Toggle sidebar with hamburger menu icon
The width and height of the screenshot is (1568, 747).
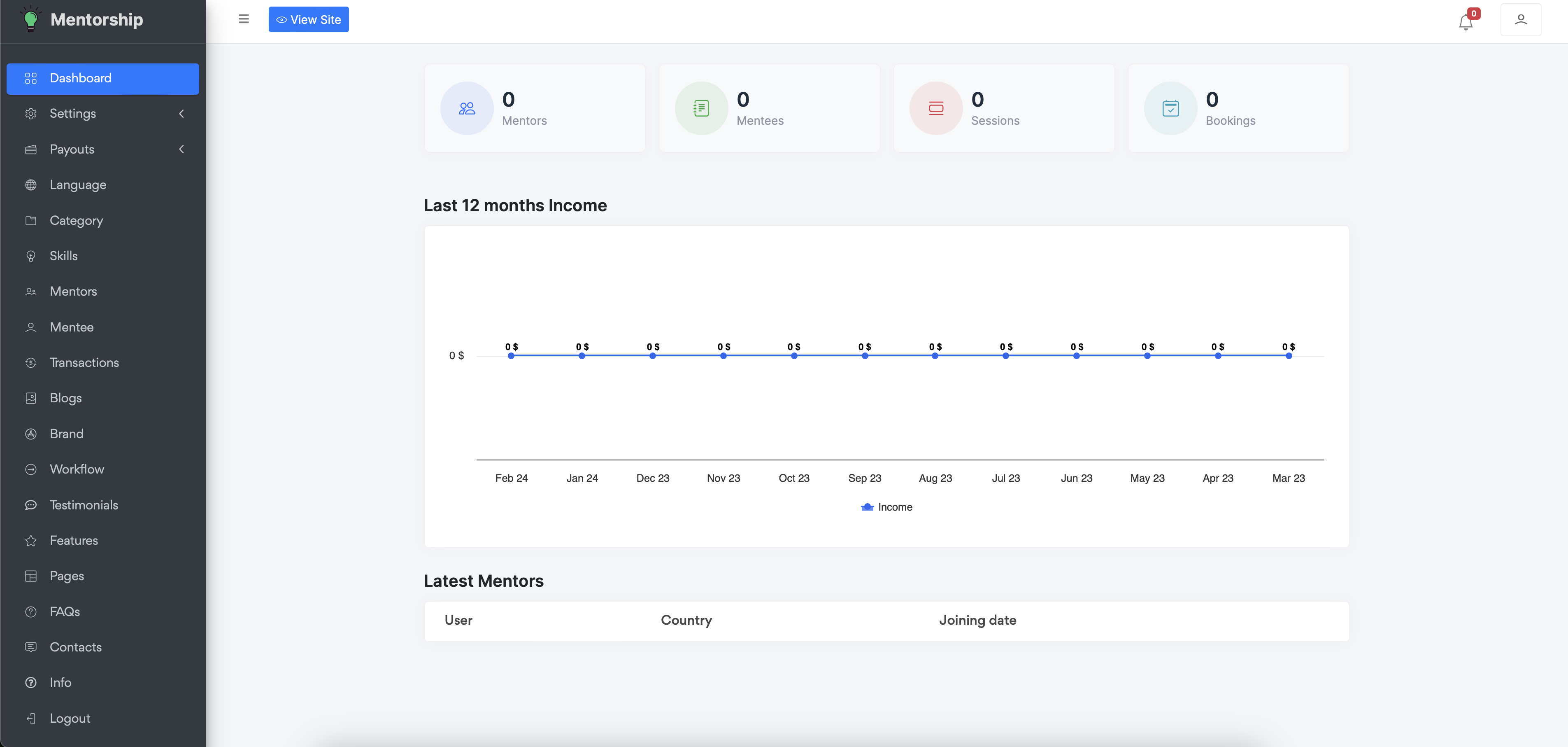pyautogui.click(x=244, y=19)
